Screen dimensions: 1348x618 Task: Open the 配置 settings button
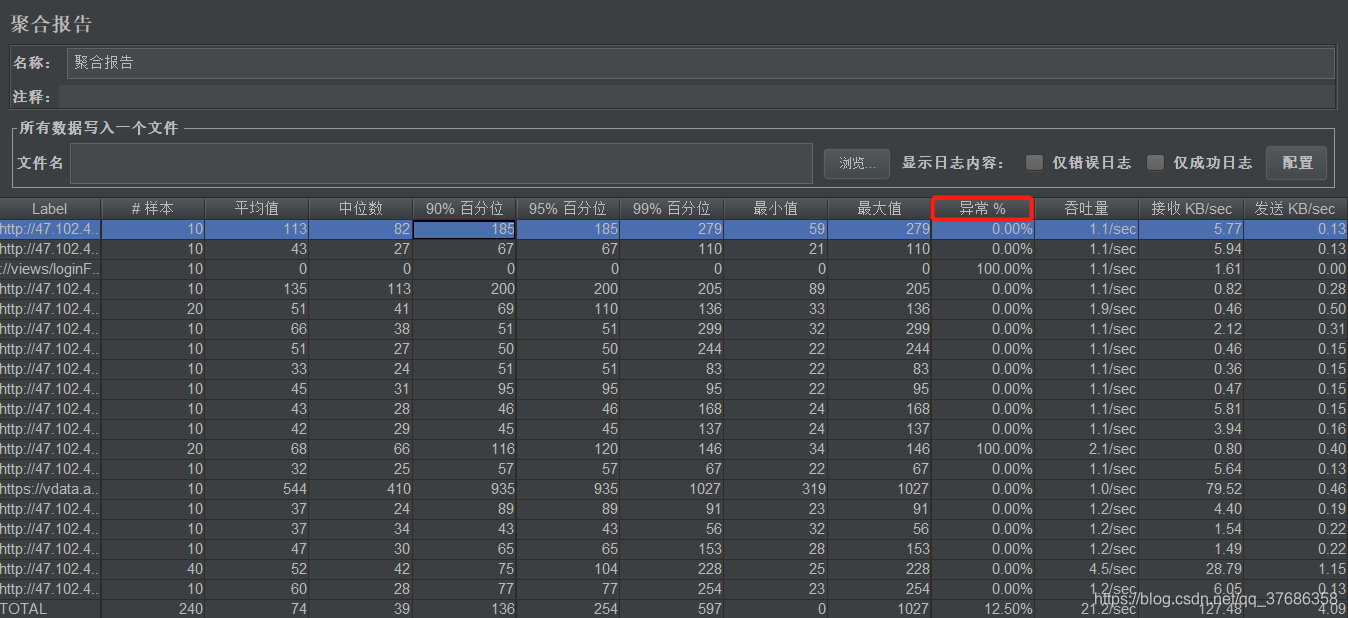pyautogui.click(x=1297, y=162)
